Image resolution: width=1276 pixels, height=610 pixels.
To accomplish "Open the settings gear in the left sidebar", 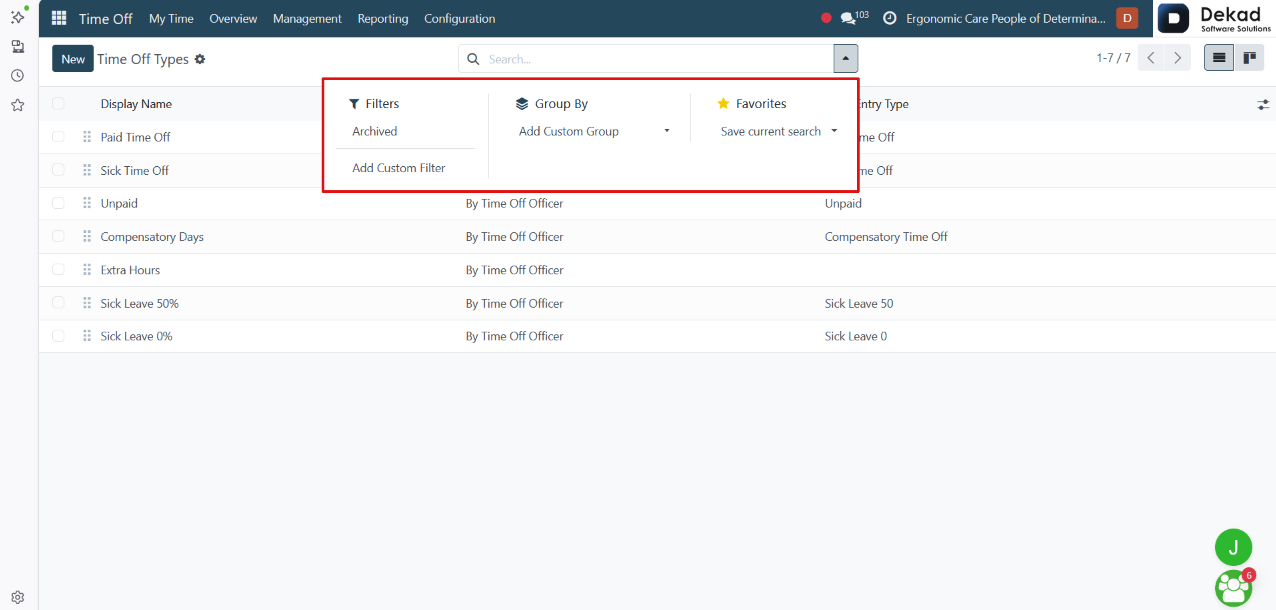I will (x=18, y=597).
